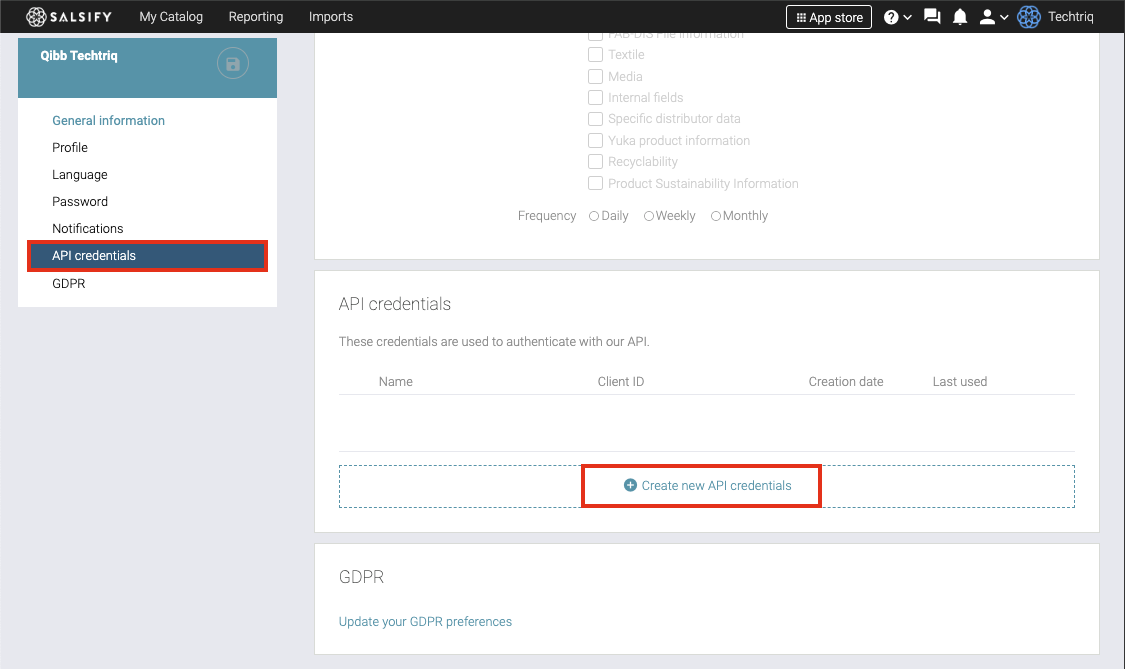Open the Imports menu

click(x=331, y=17)
